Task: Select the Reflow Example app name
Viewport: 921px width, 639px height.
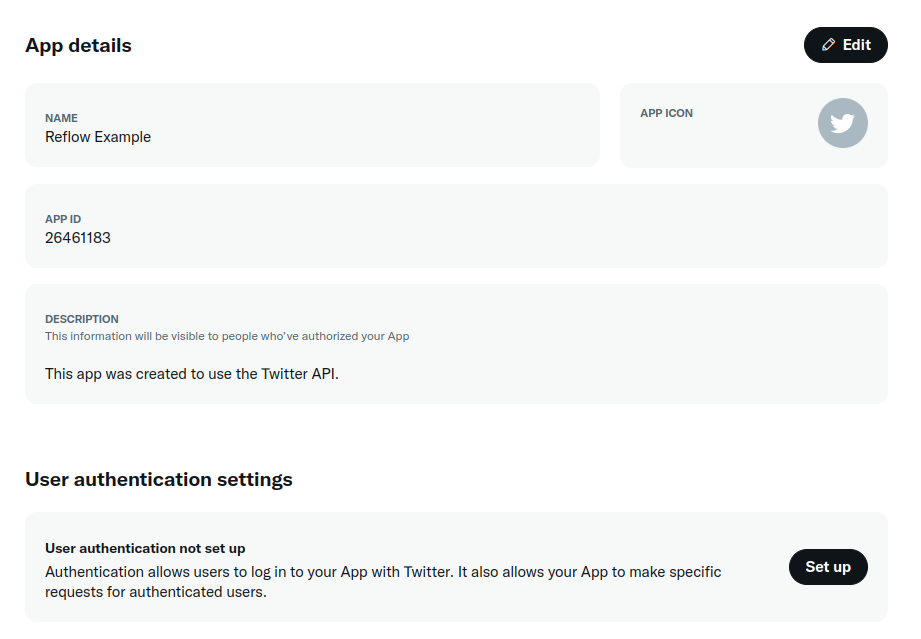Action: click(x=98, y=137)
